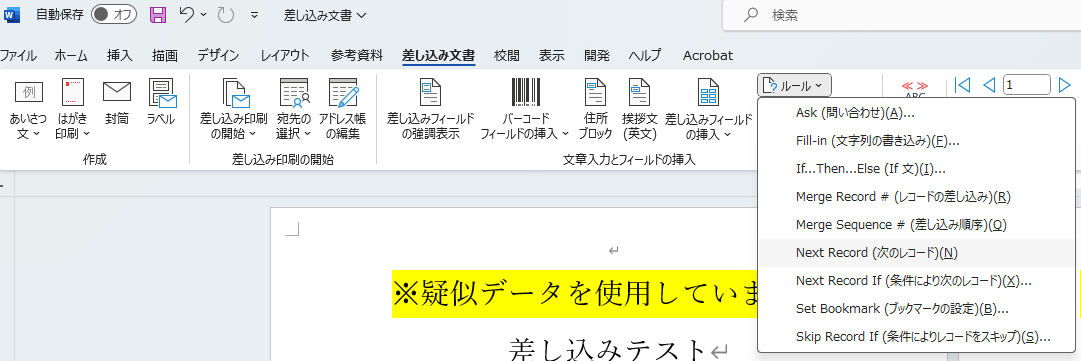
Task: Click the Undo arrow icon
Action: [186, 14]
